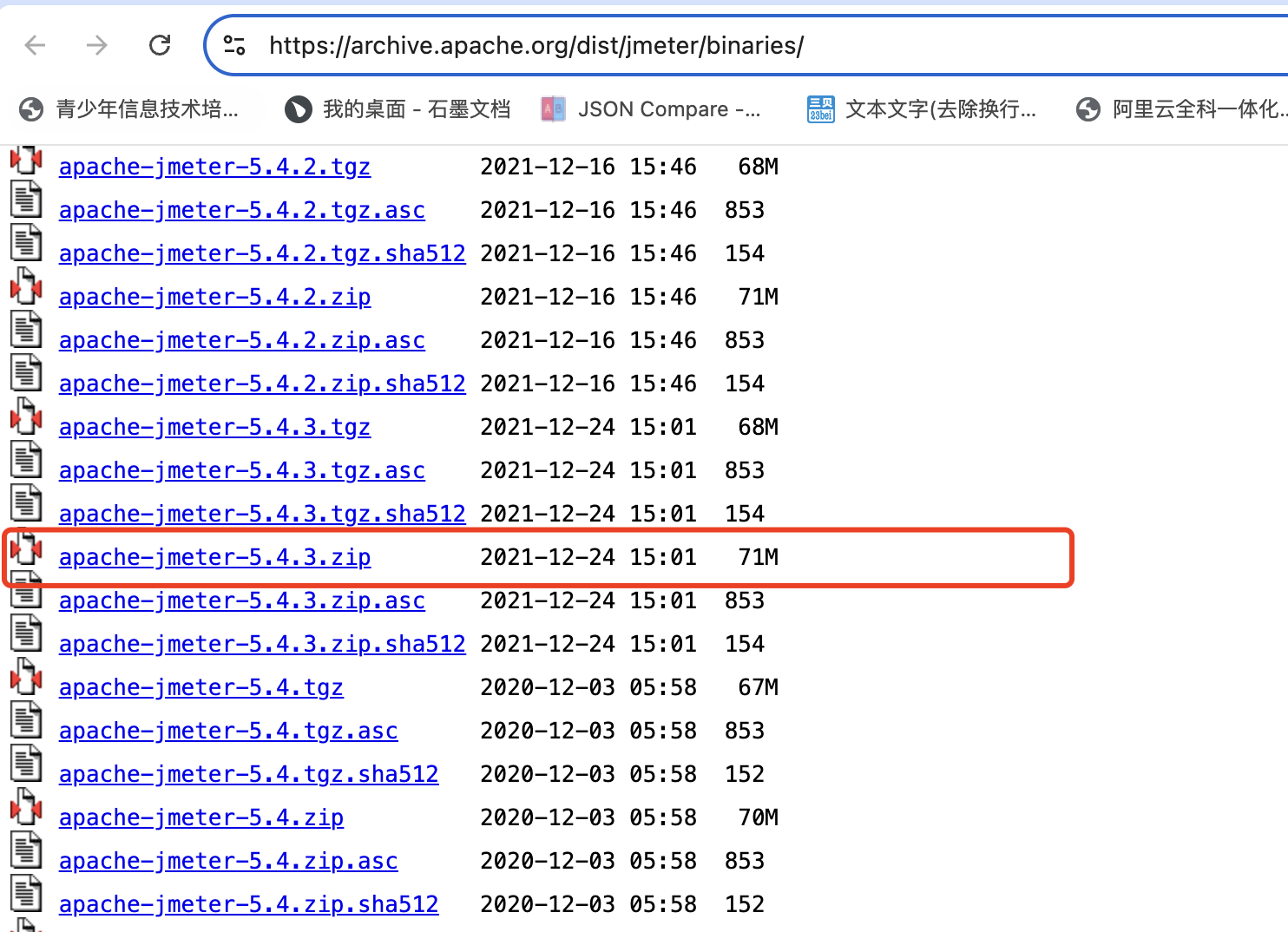Select the 70M size of apache-jmeter-5.4.zip

click(758, 817)
